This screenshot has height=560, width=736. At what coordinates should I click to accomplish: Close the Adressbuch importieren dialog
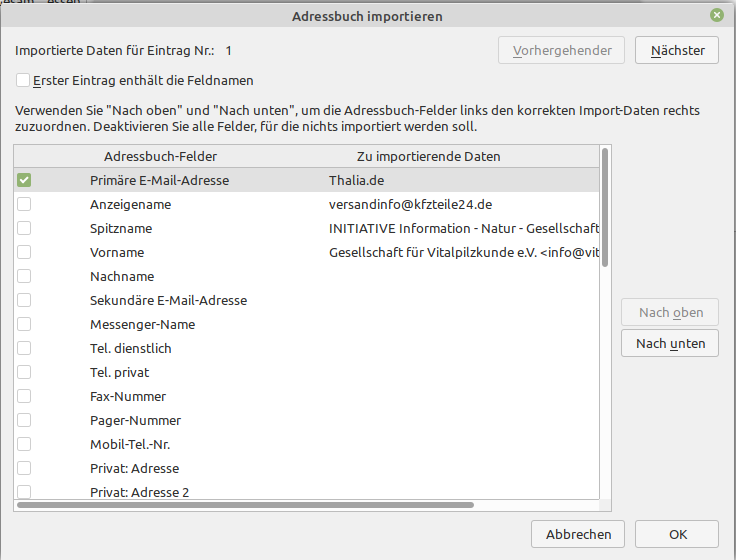(x=717, y=16)
